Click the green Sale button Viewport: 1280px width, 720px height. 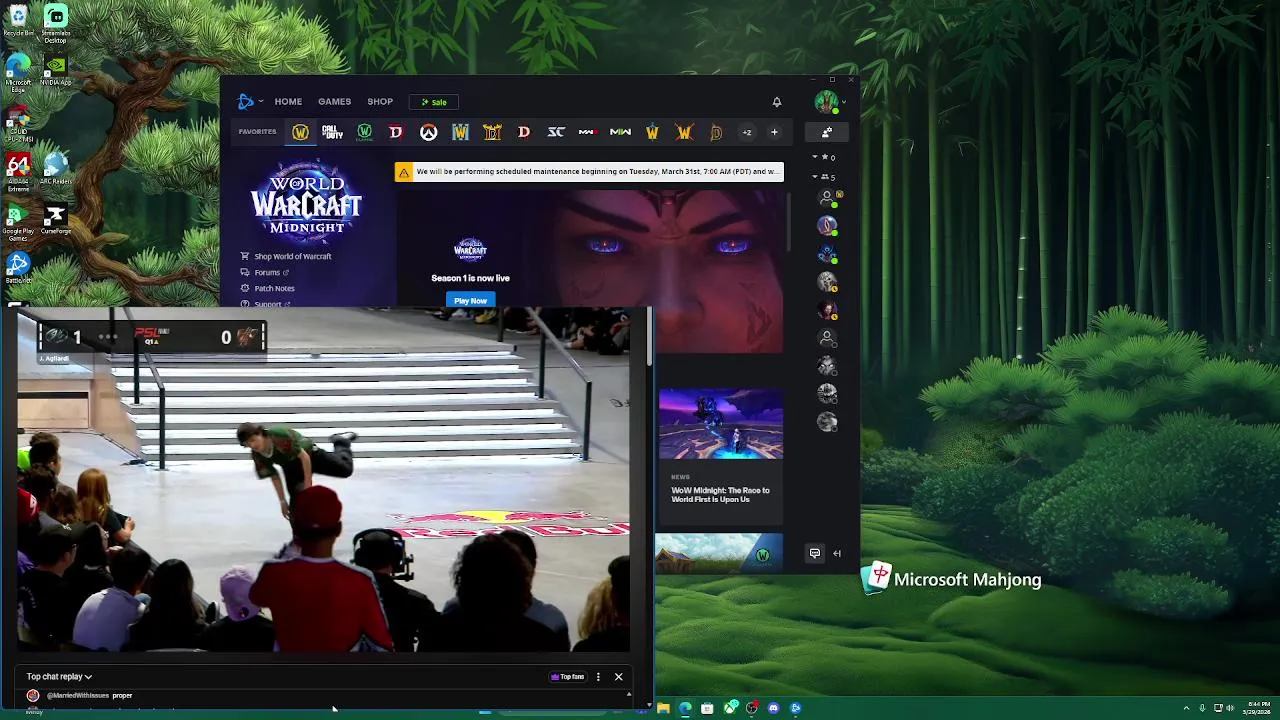pos(434,102)
